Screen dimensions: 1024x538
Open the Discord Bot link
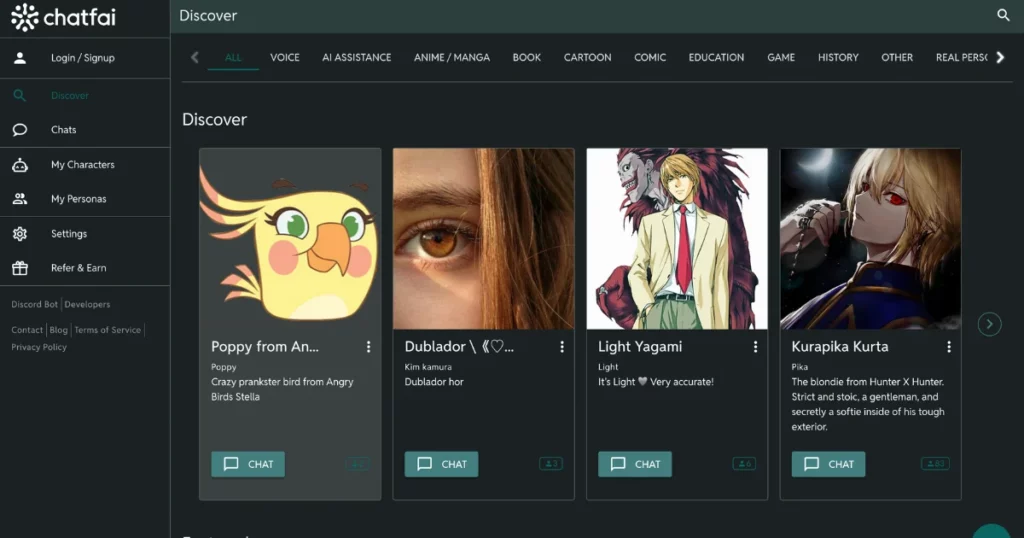click(35, 304)
